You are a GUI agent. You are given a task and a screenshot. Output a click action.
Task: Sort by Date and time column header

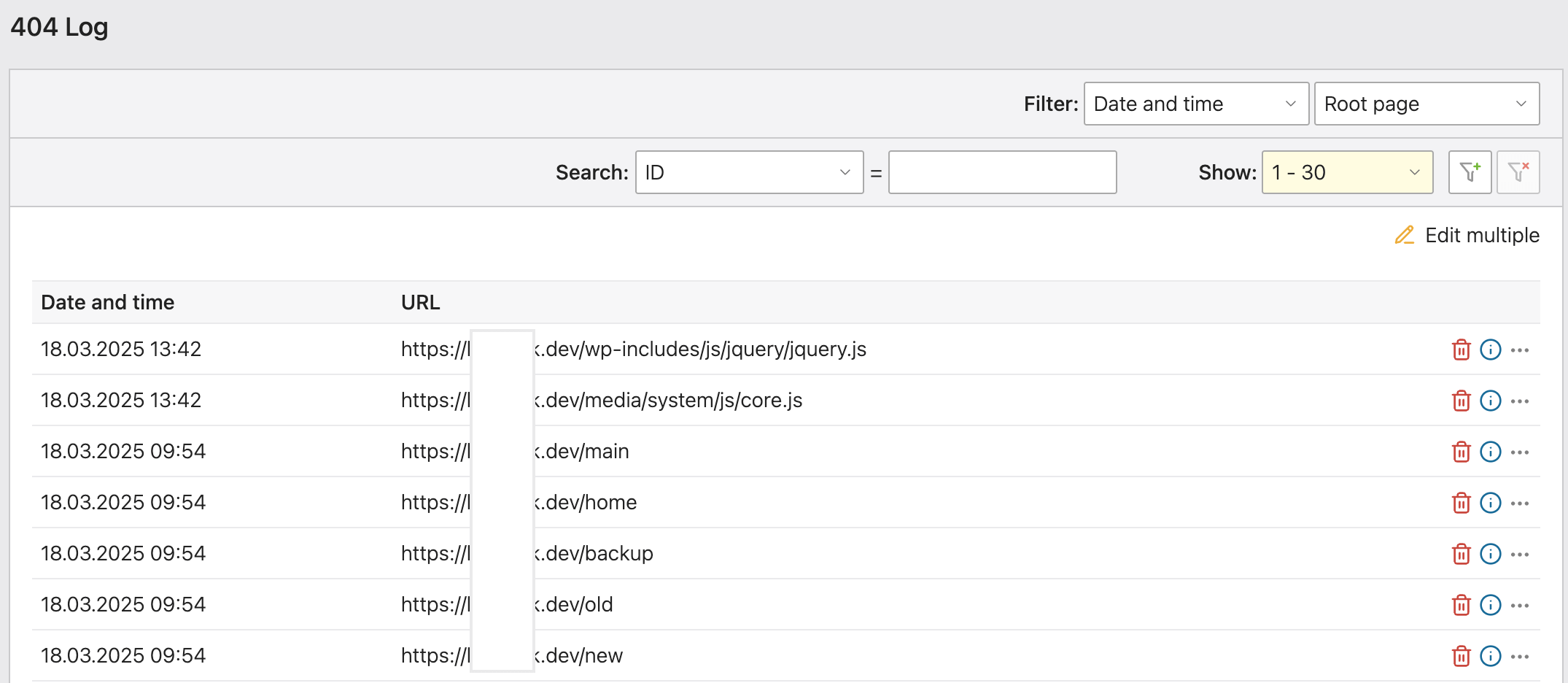tap(107, 302)
